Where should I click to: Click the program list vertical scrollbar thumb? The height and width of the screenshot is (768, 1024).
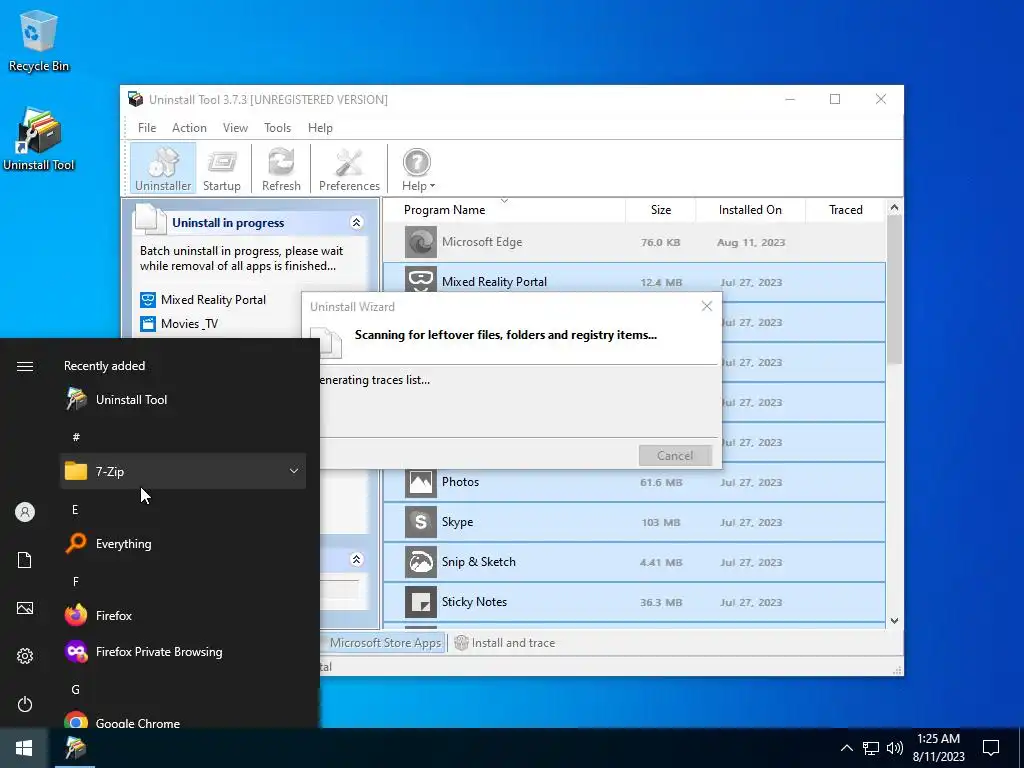click(895, 289)
